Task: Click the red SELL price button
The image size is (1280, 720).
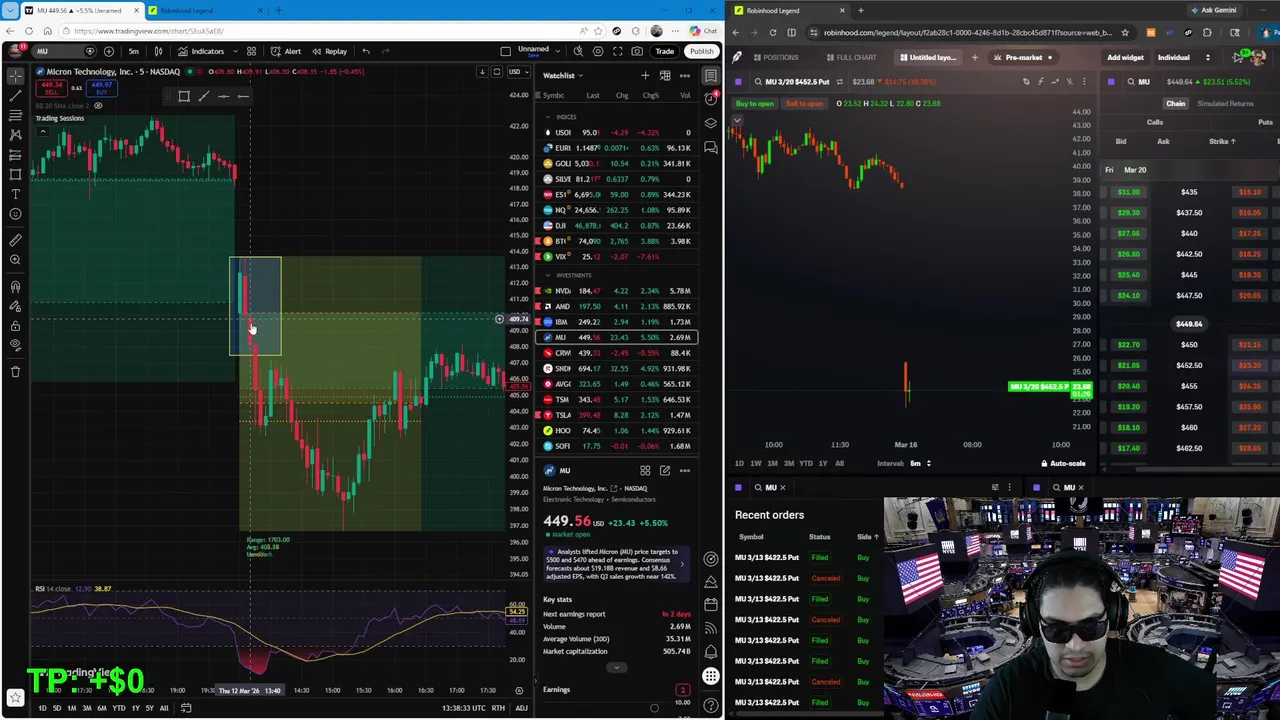Action: point(50,88)
